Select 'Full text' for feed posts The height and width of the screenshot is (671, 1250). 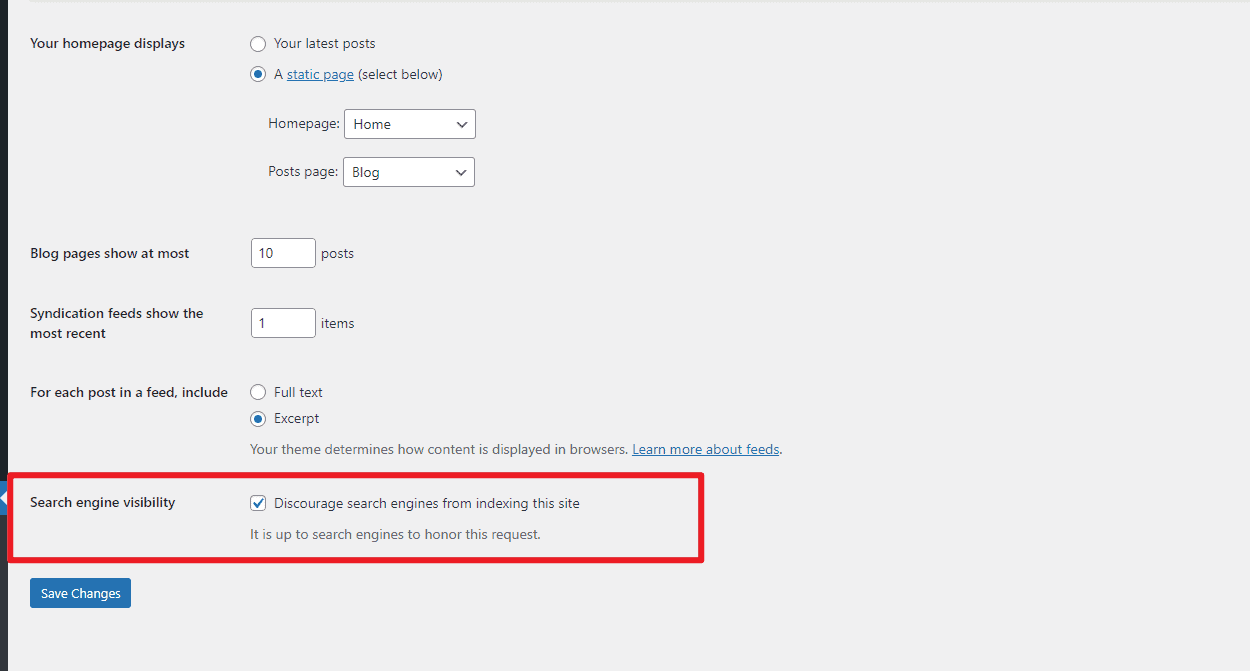(x=258, y=393)
